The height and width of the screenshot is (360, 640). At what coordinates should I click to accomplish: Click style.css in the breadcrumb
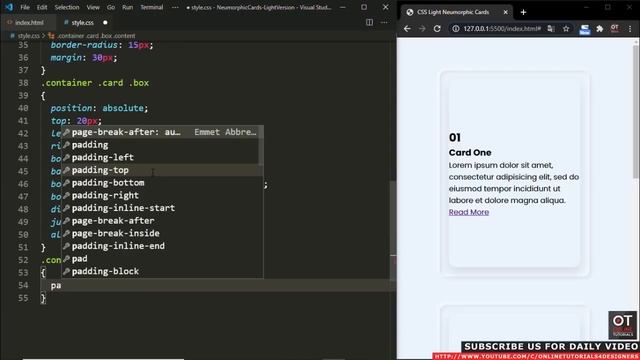28,36
